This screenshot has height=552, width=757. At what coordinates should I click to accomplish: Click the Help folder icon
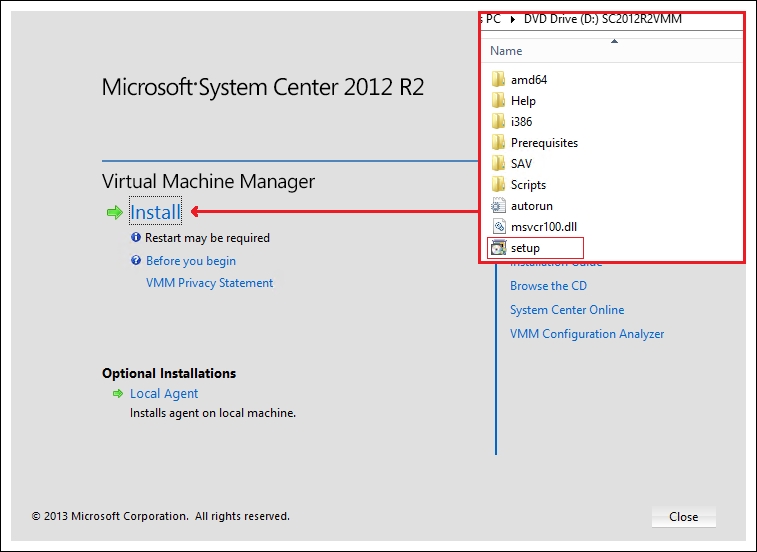499,101
